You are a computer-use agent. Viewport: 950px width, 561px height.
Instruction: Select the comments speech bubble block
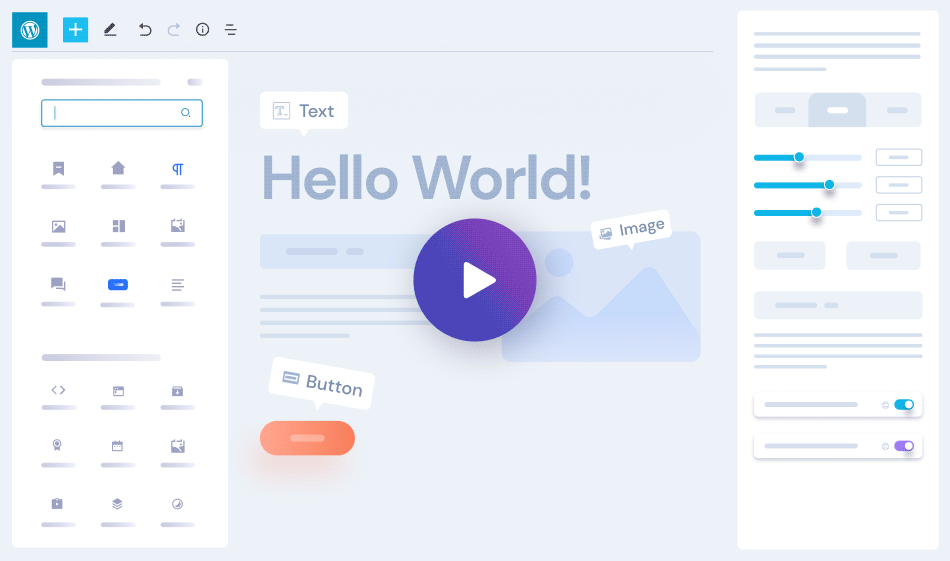coord(58,284)
